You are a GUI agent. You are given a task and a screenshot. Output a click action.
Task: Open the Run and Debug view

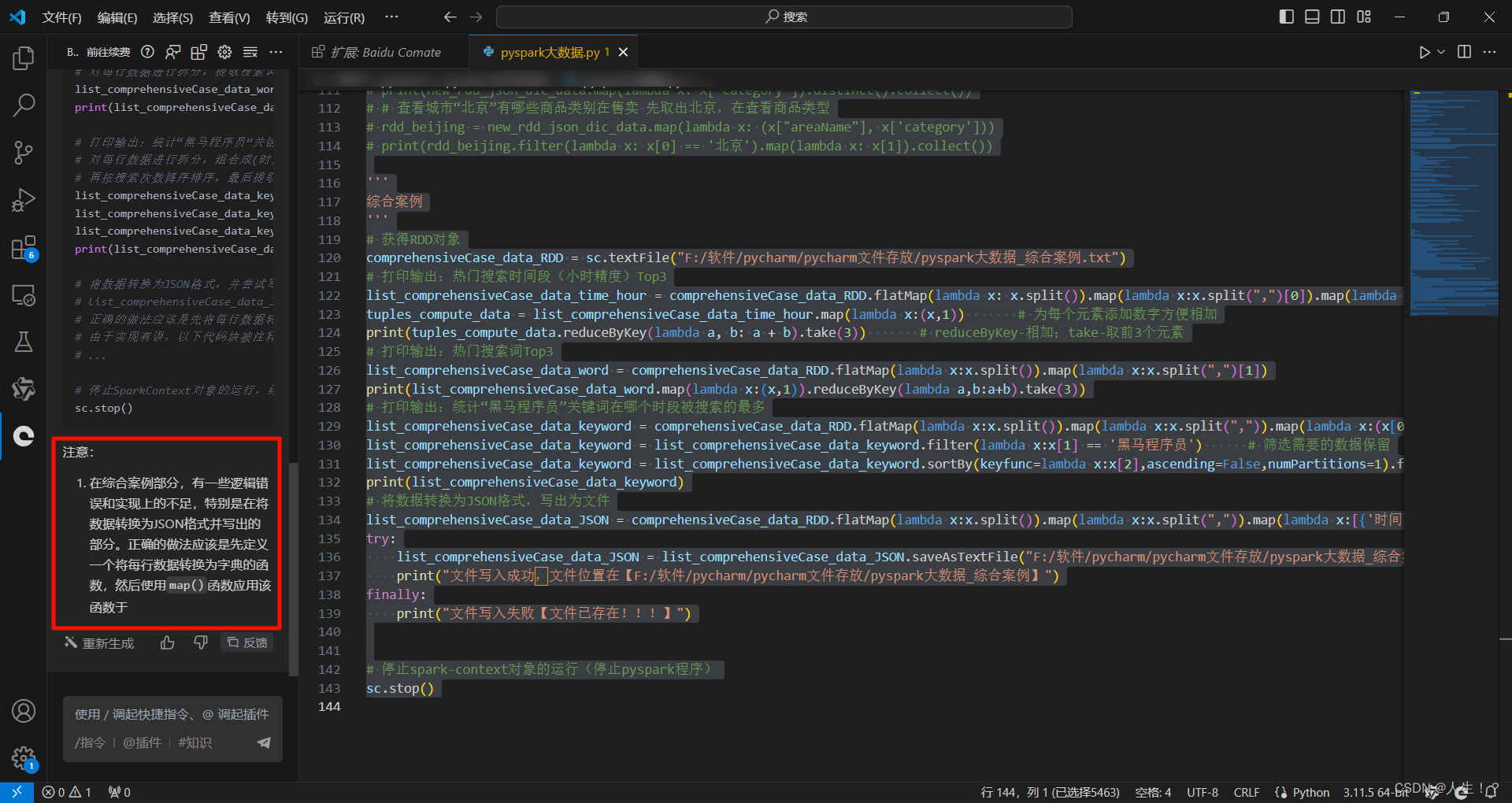point(24,200)
